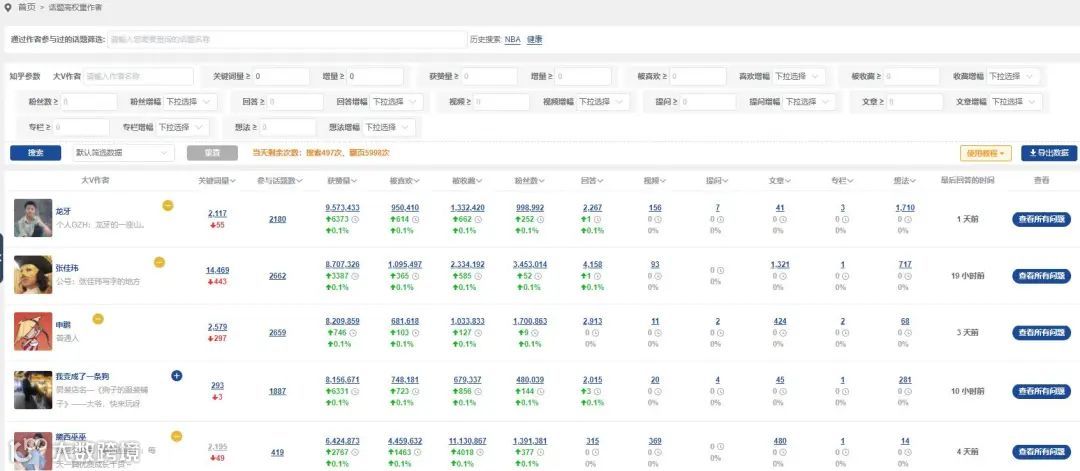Click the NBA history search link
The width and height of the screenshot is (1080, 471).
coord(512,40)
